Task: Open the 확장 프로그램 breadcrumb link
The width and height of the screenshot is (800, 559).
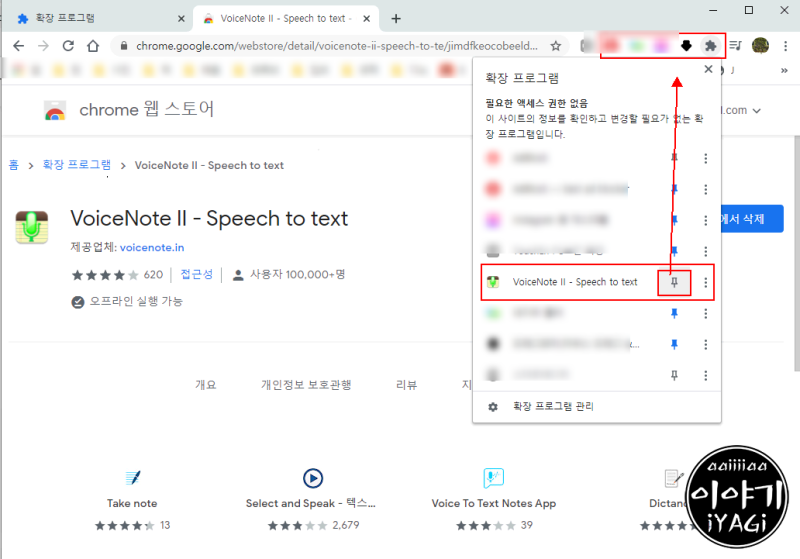Action: pos(77,164)
